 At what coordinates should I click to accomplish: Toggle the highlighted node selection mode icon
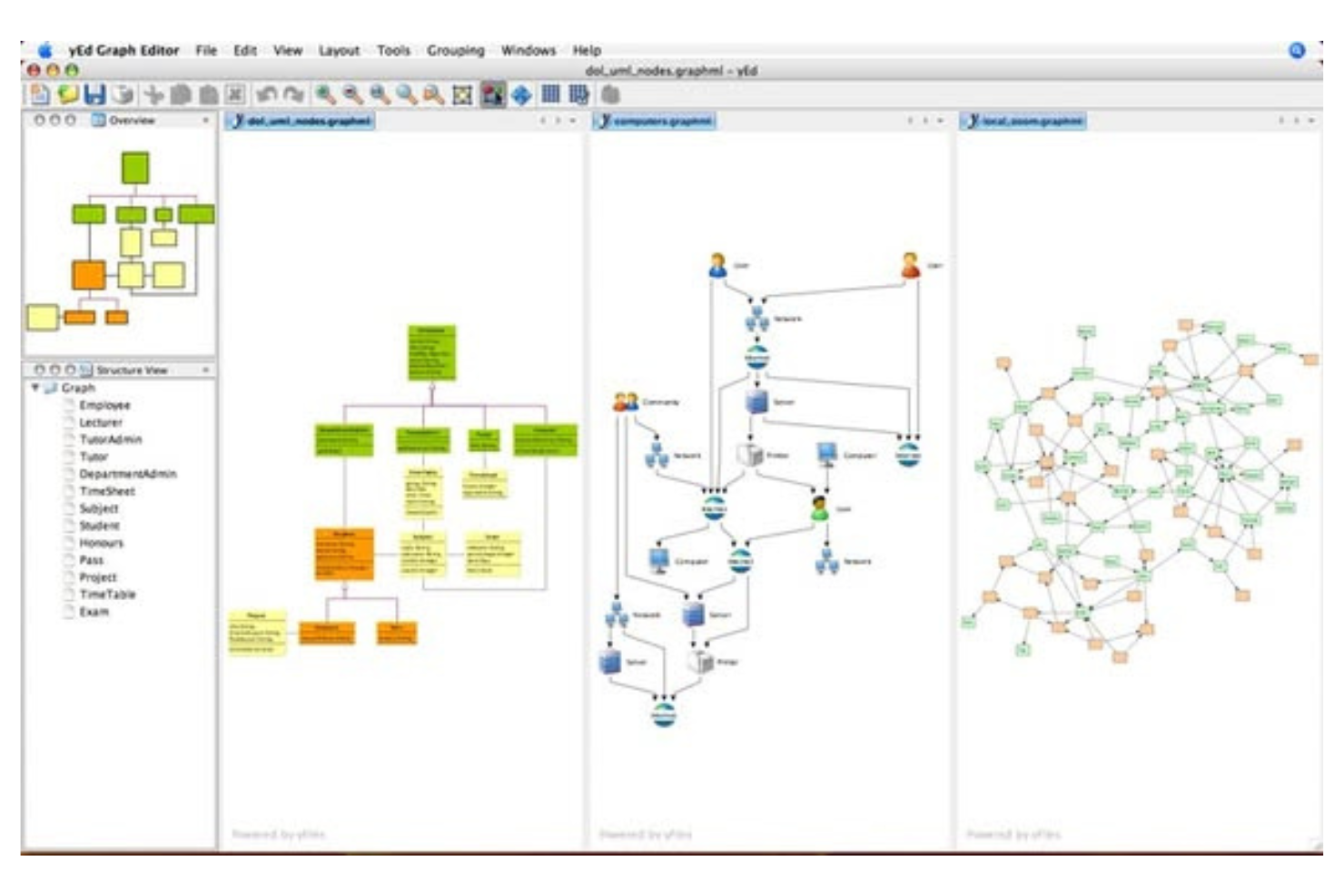point(490,94)
